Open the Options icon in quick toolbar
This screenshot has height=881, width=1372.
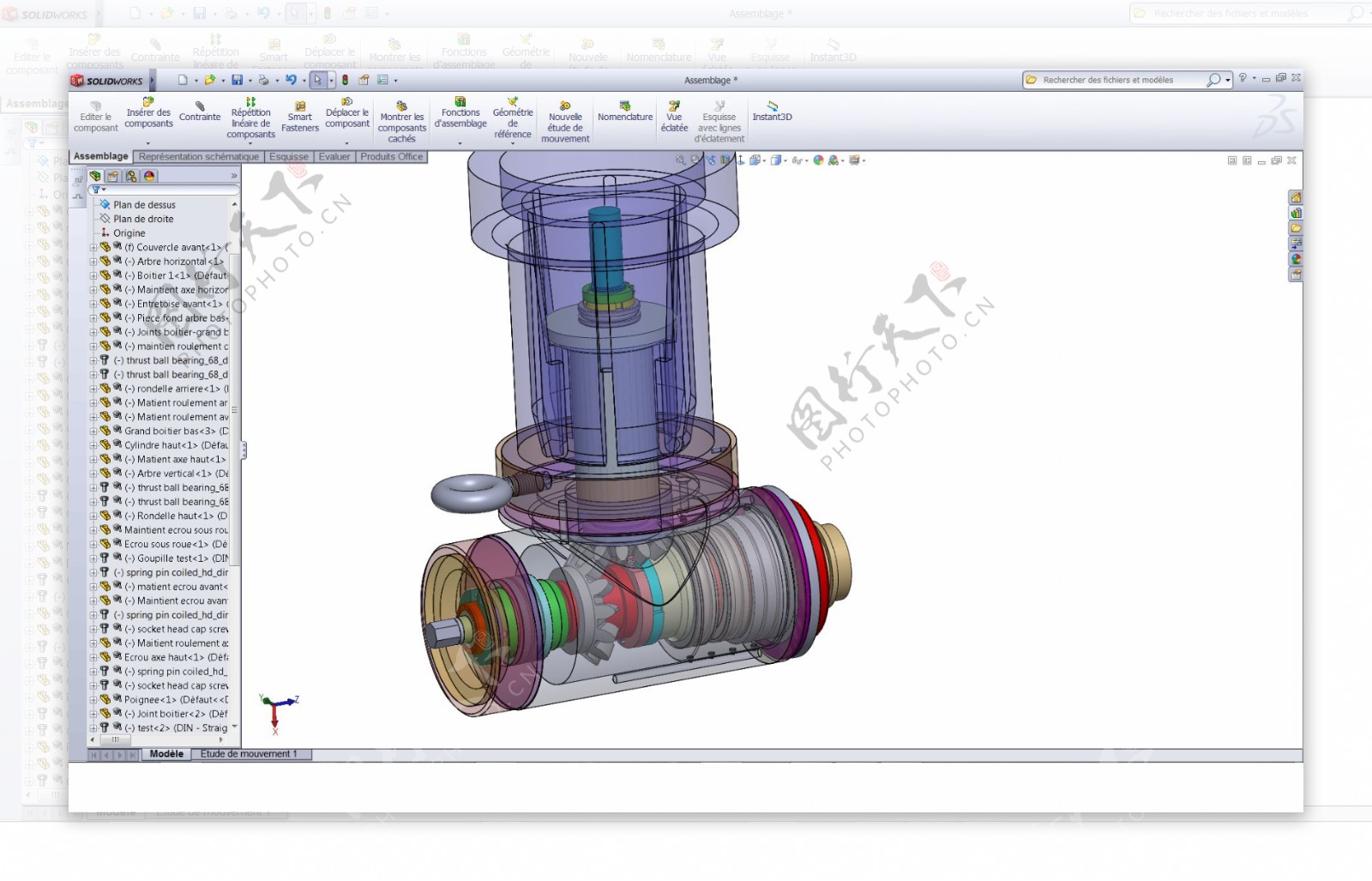point(382,80)
